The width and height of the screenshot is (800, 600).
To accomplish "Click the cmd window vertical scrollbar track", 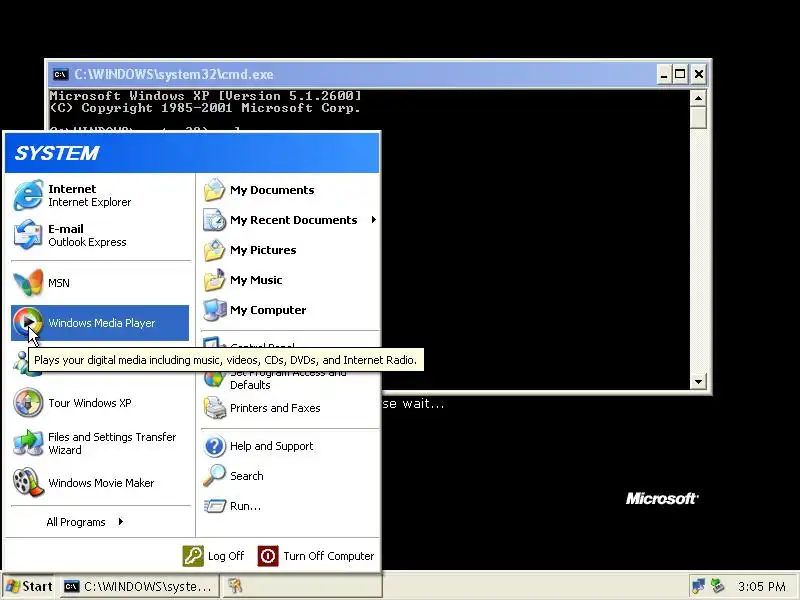I will click(x=698, y=250).
